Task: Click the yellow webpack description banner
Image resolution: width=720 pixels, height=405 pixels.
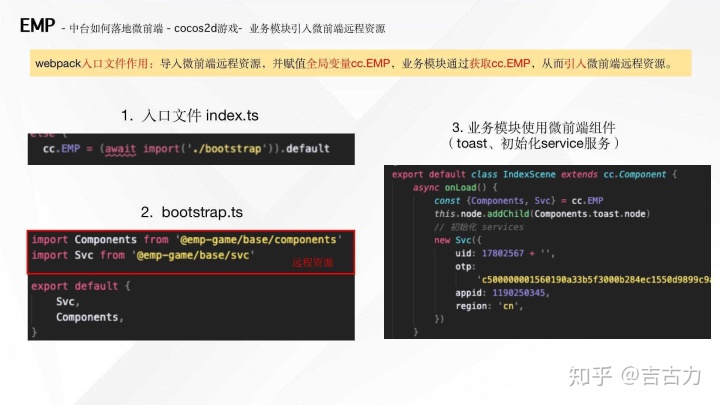Action: 360,63
